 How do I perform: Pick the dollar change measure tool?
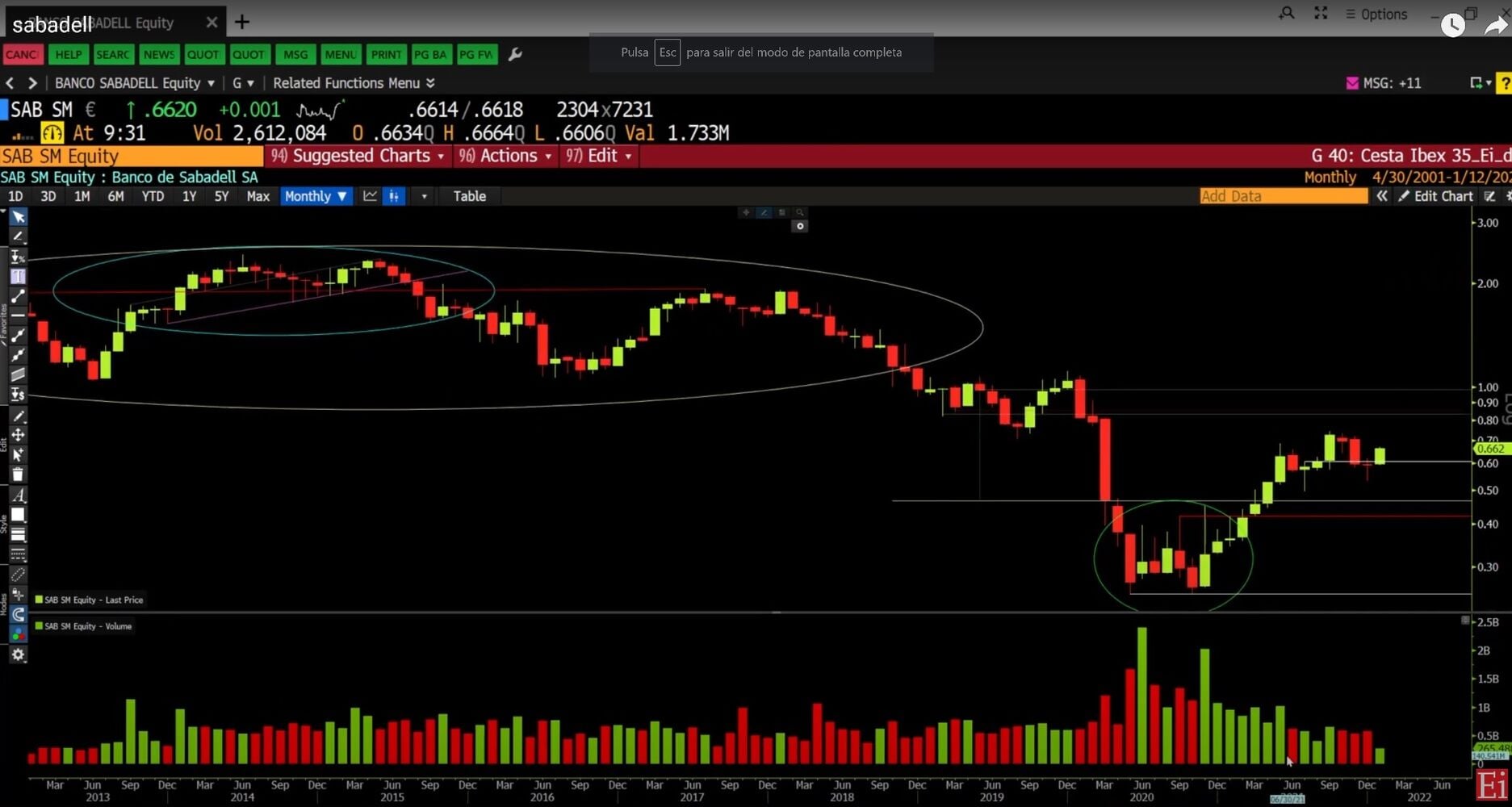(x=18, y=395)
